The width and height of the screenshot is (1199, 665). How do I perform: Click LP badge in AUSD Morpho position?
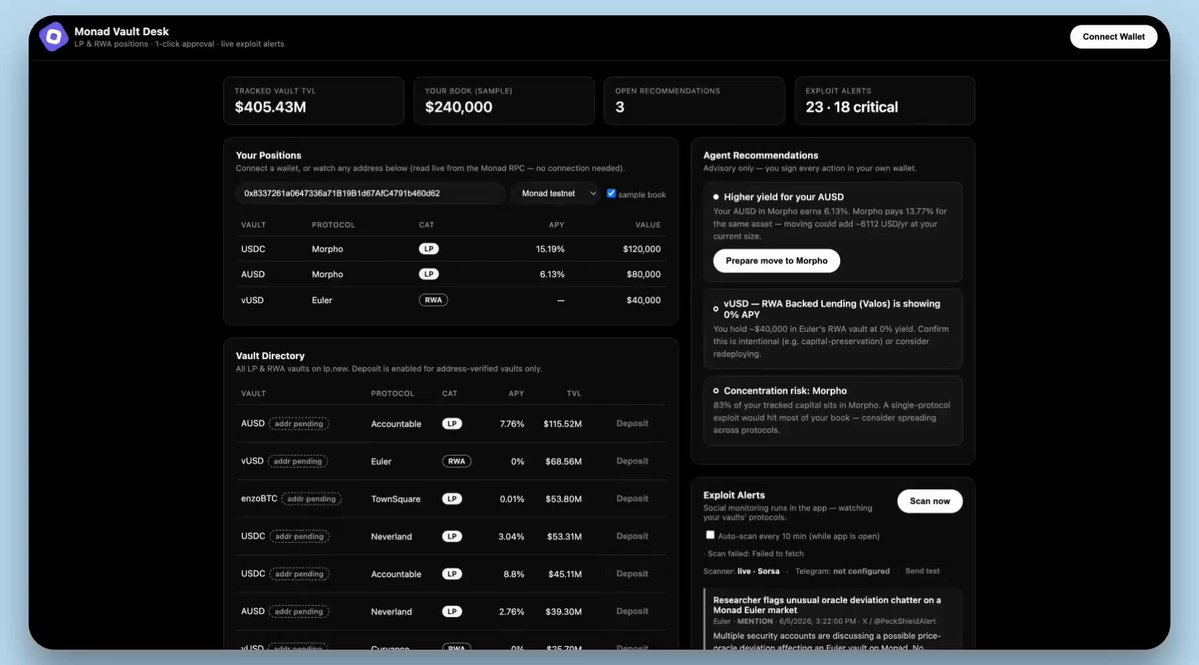tap(428, 274)
